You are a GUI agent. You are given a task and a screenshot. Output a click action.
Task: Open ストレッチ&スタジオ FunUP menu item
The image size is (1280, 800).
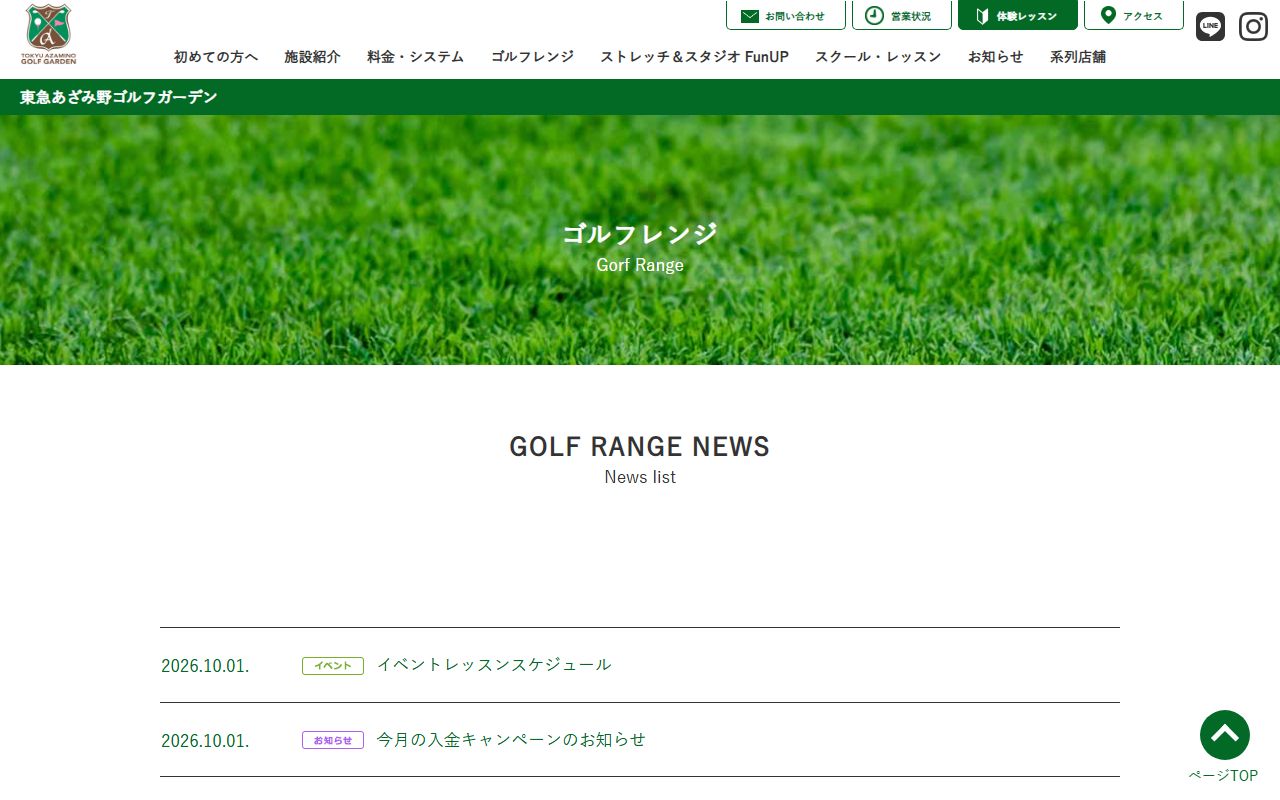[x=694, y=57]
